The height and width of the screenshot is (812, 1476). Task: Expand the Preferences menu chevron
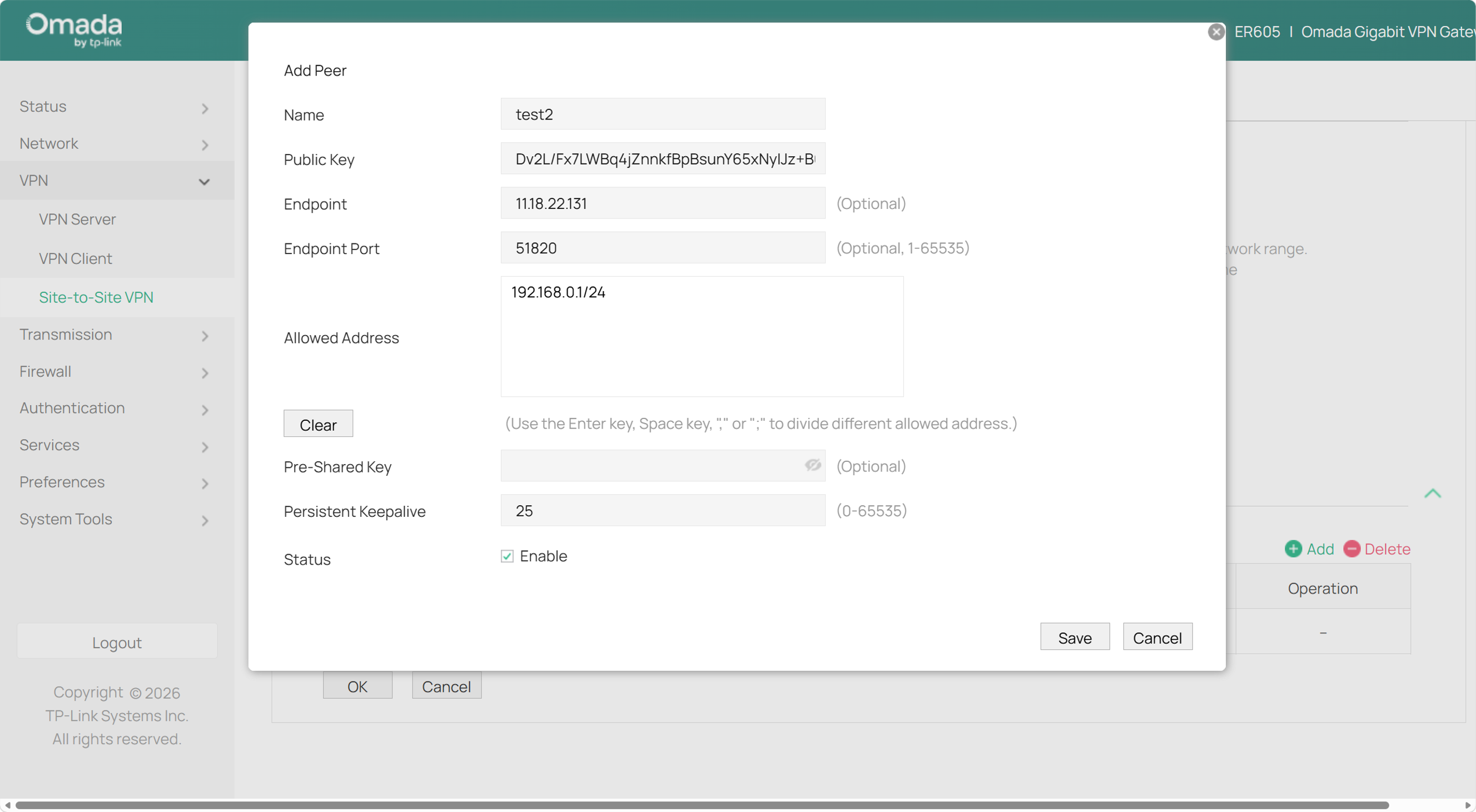click(205, 484)
